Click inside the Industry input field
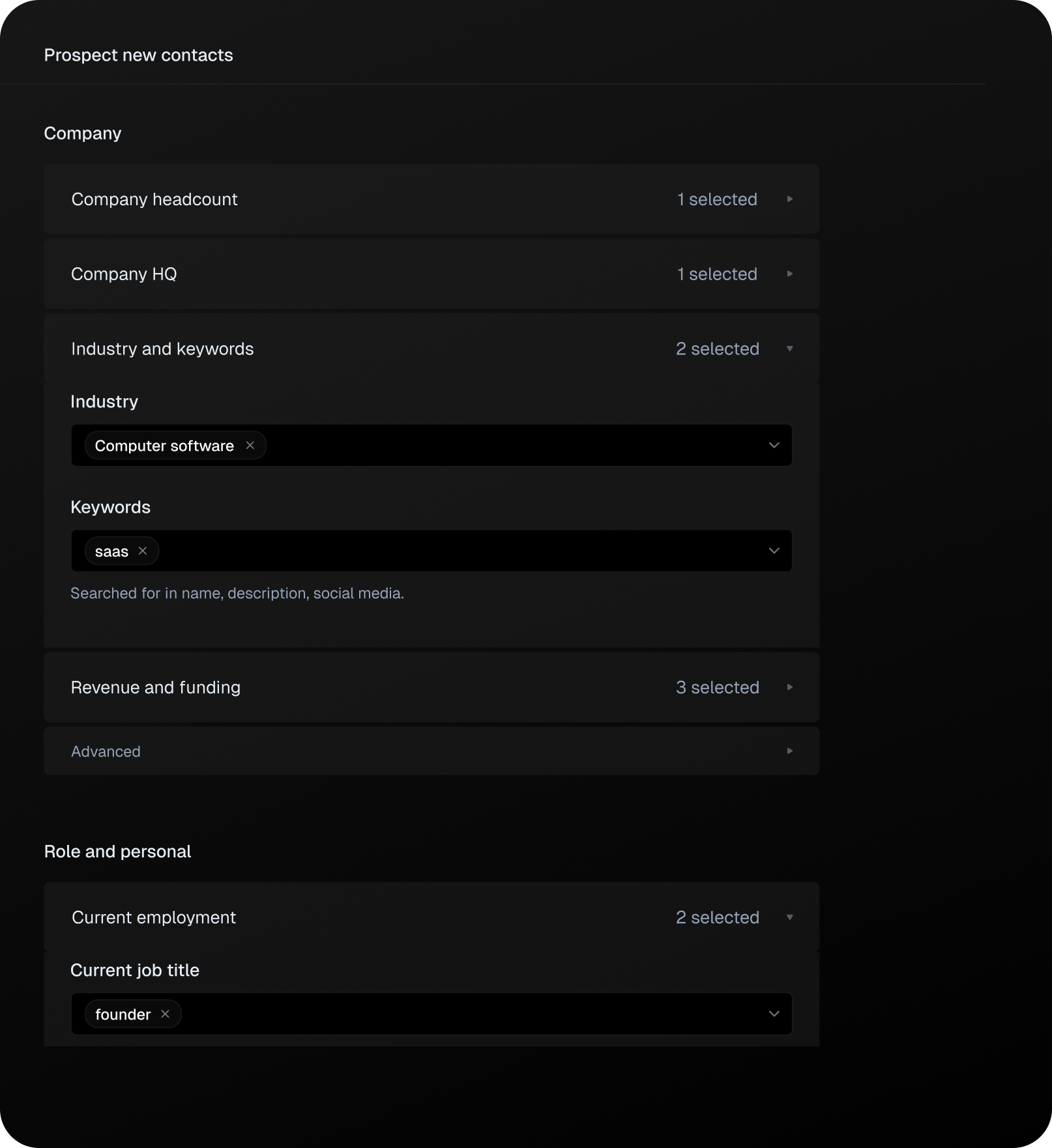 tap(508, 446)
